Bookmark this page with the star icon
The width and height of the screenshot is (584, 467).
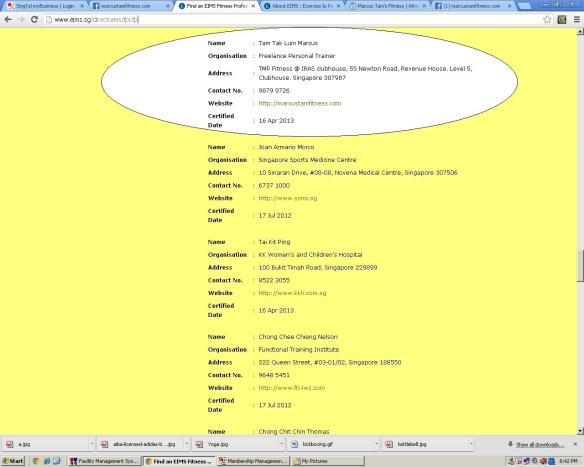coord(547,19)
